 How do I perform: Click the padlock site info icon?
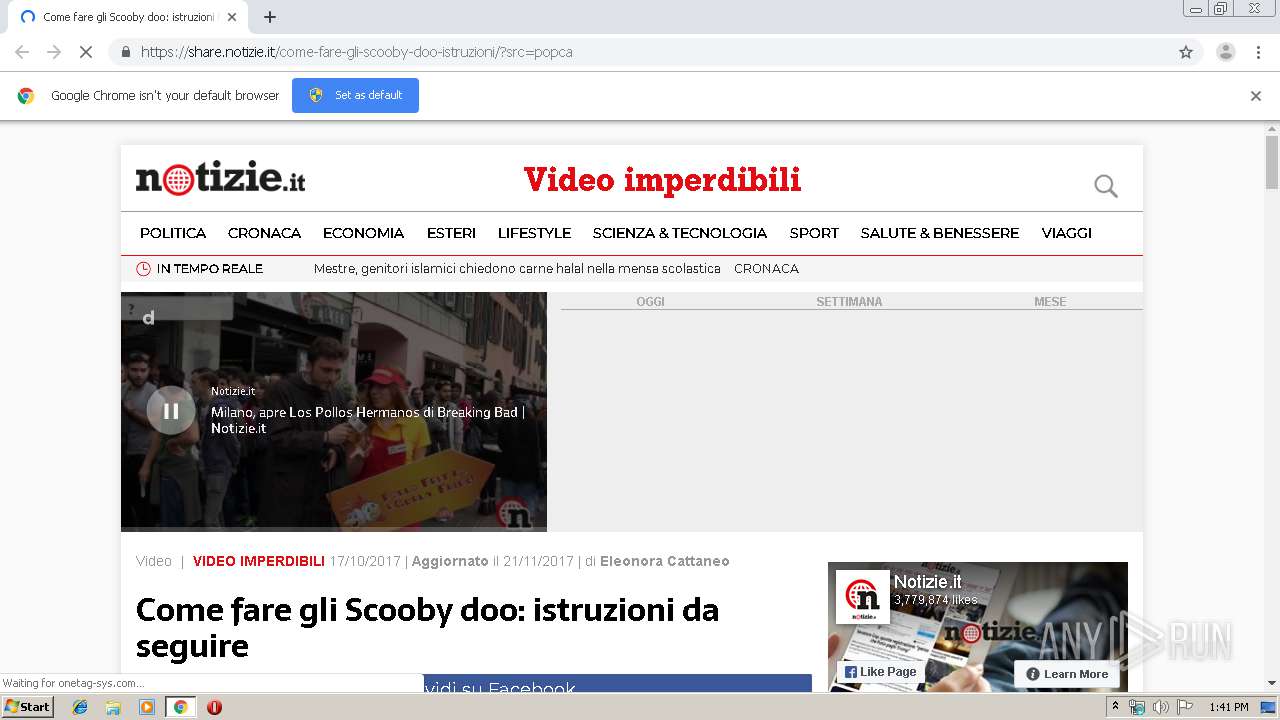click(x=125, y=52)
